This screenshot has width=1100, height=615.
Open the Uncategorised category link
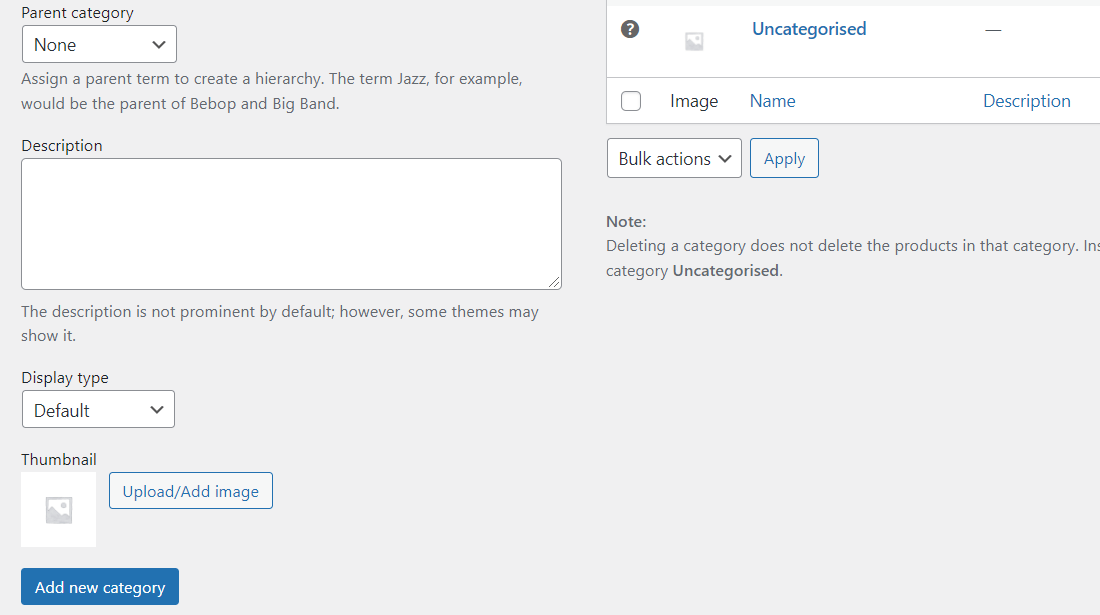tap(809, 29)
